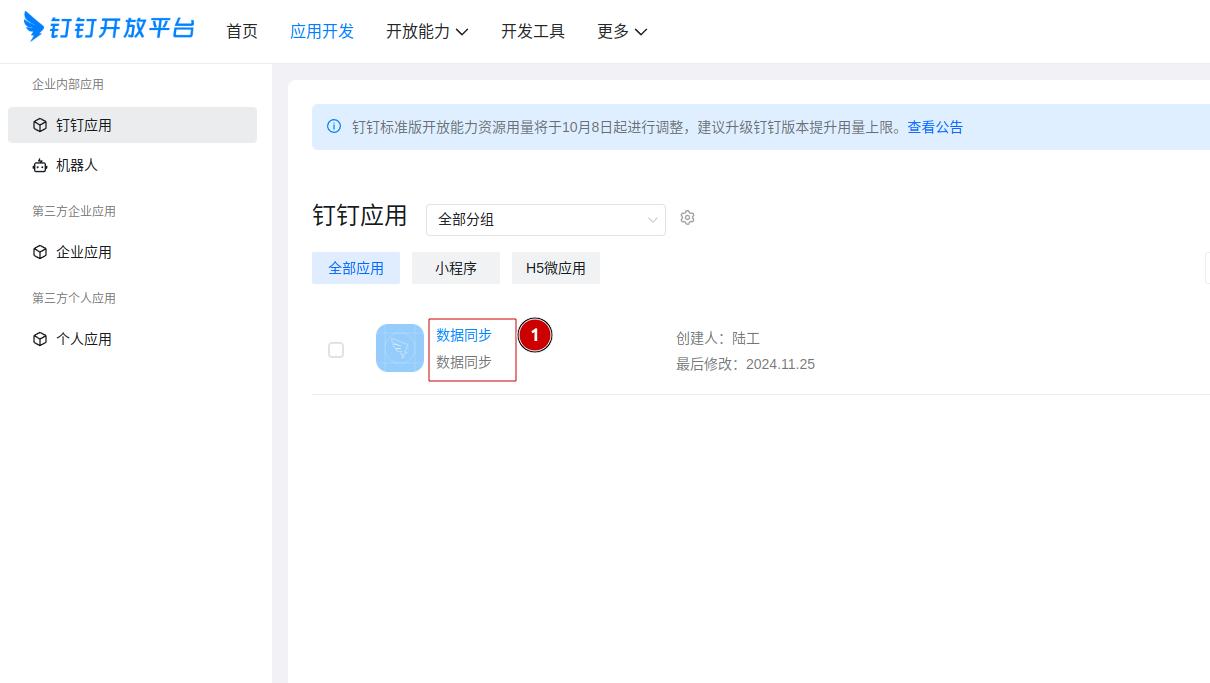Open 开发工具 in top navigation
The width and height of the screenshot is (1210, 683).
point(533,31)
